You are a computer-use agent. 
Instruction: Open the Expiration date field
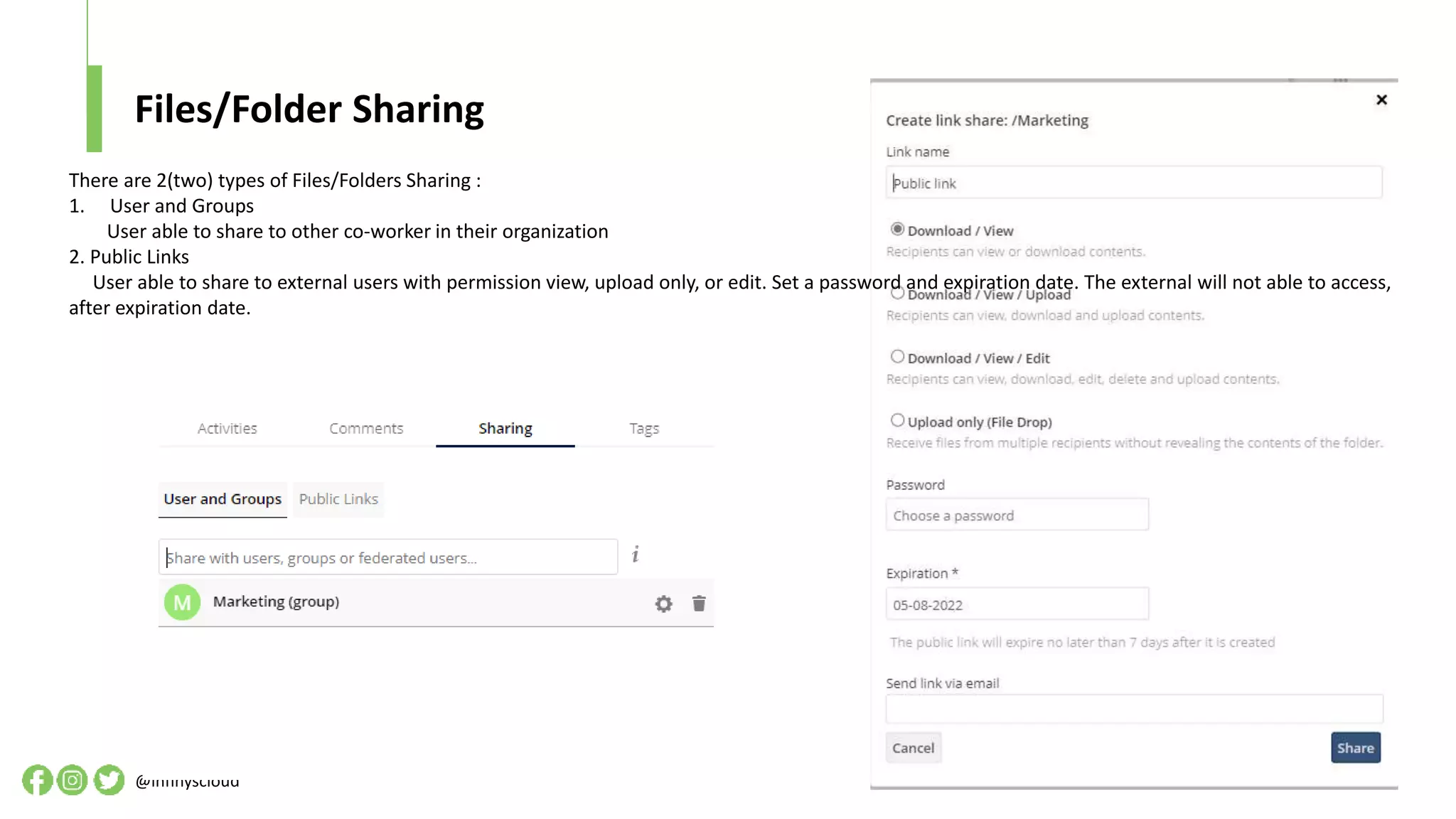tap(1017, 604)
